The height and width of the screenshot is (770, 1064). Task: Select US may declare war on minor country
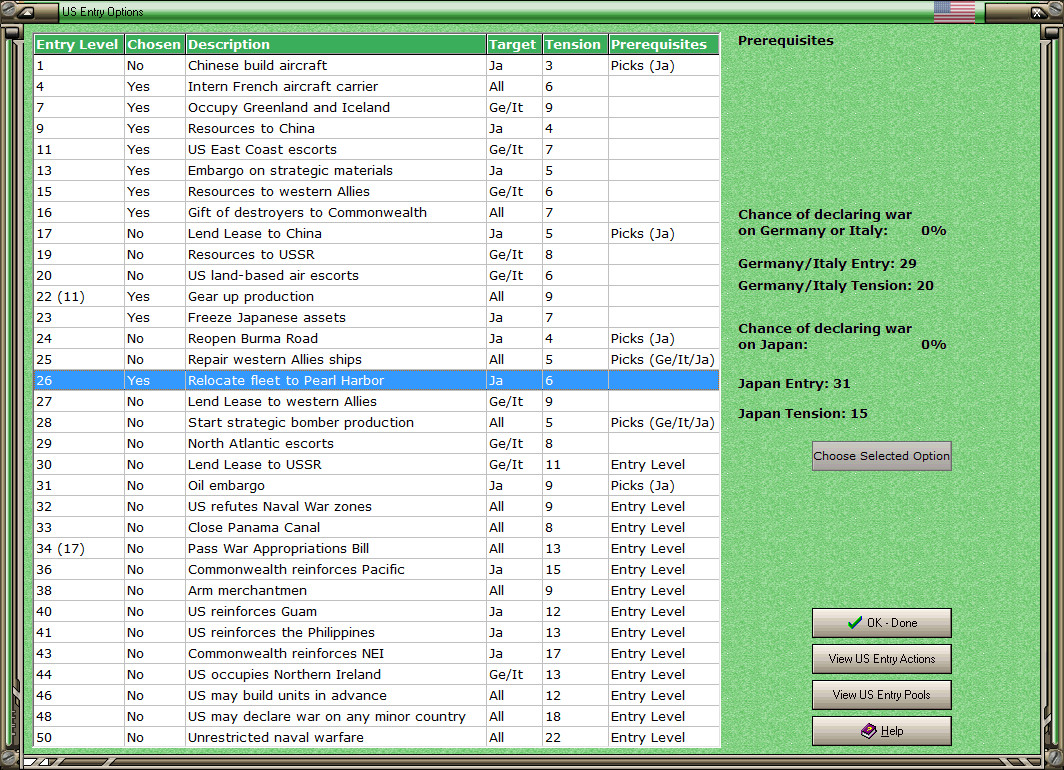377,717
